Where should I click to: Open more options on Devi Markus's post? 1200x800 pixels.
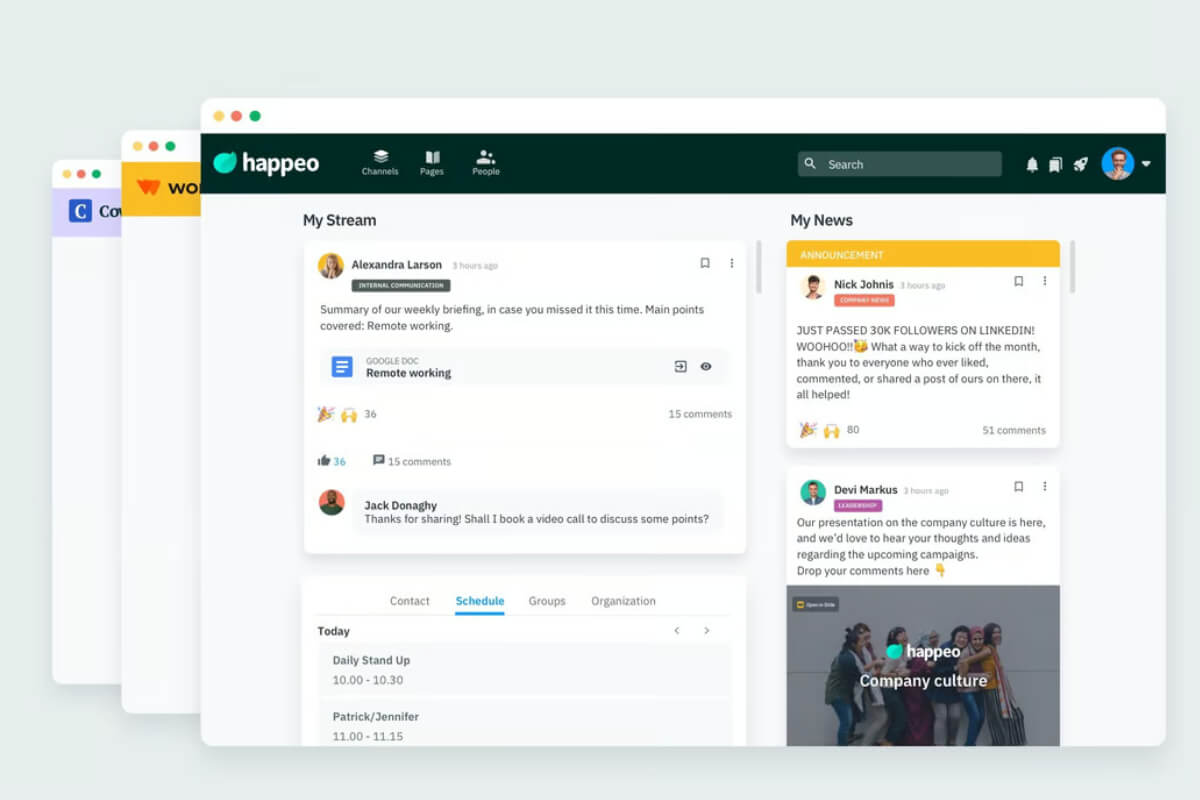(x=1045, y=486)
